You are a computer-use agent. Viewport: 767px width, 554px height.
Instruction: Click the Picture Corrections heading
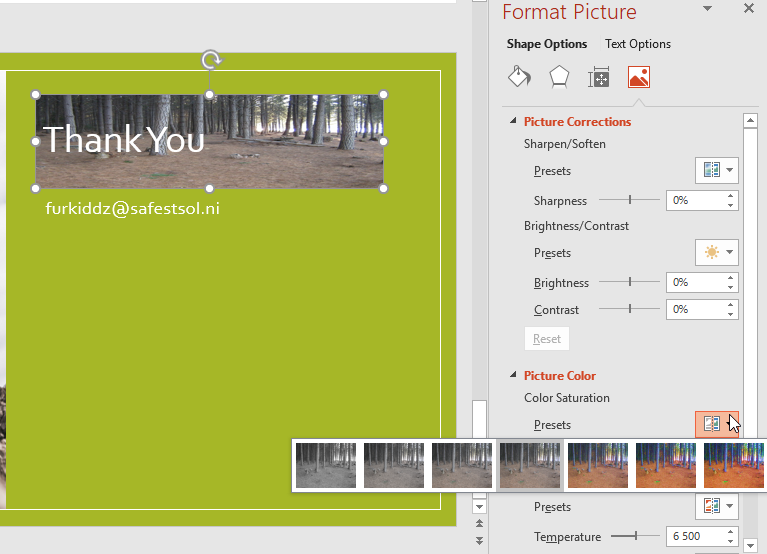tap(577, 122)
